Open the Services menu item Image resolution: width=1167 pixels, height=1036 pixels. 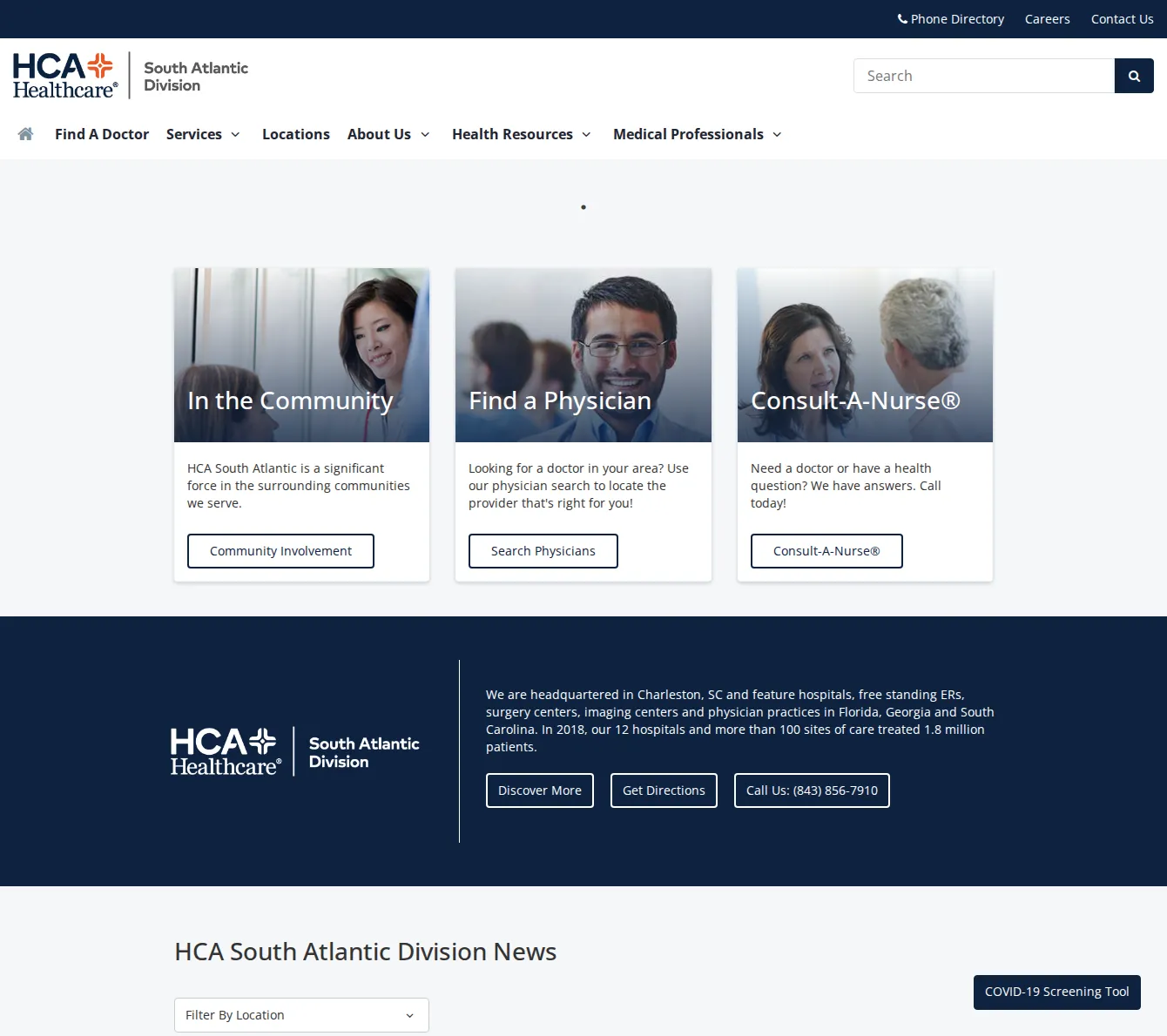pyautogui.click(x=194, y=134)
